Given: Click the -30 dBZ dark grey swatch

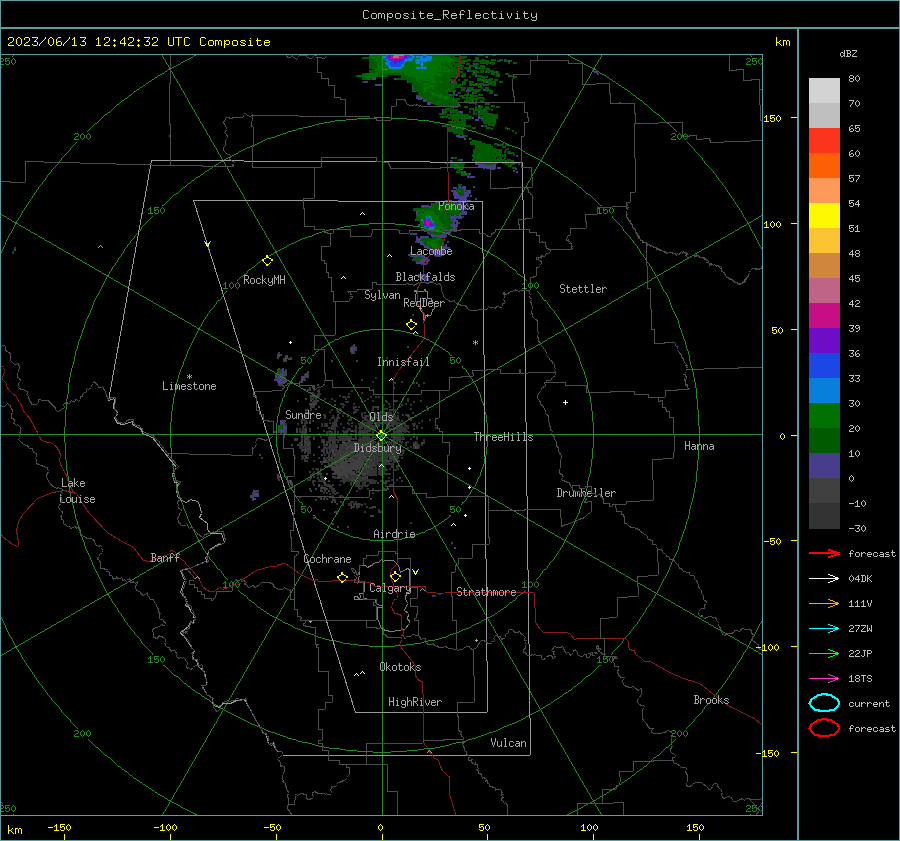Looking at the screenshot, I should pos(824,516).
